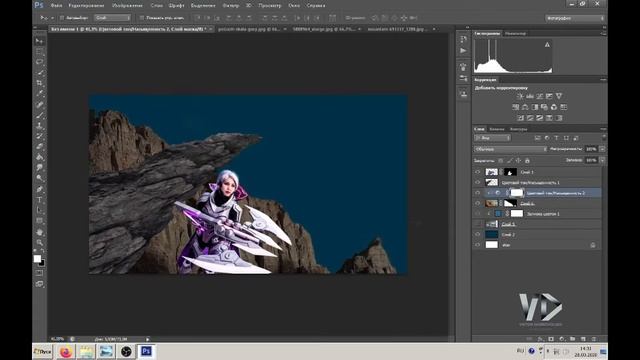
Task: Lock all layer attributes padlock icon
Action: pos(527,160)
